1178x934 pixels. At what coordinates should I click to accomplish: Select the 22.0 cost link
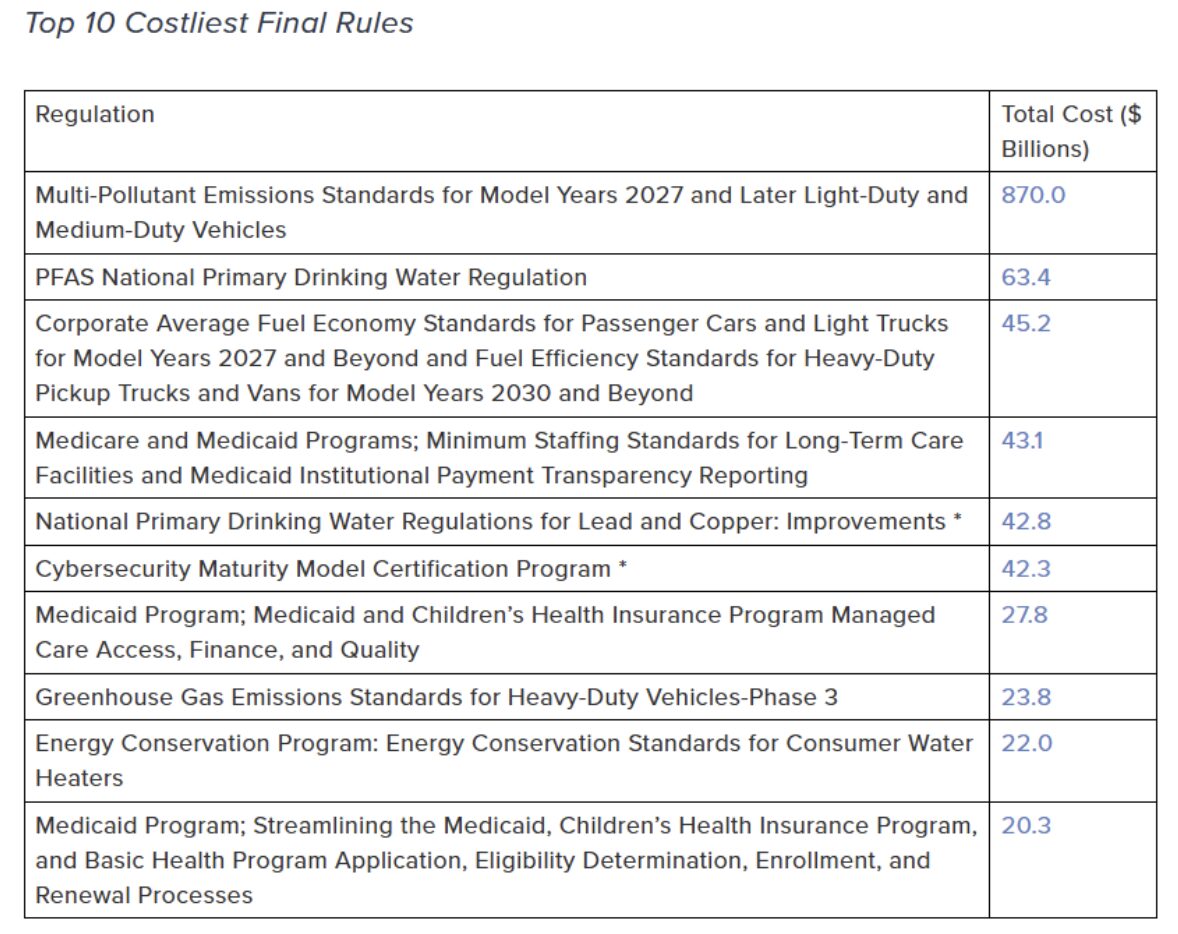tap(1026, 744)
